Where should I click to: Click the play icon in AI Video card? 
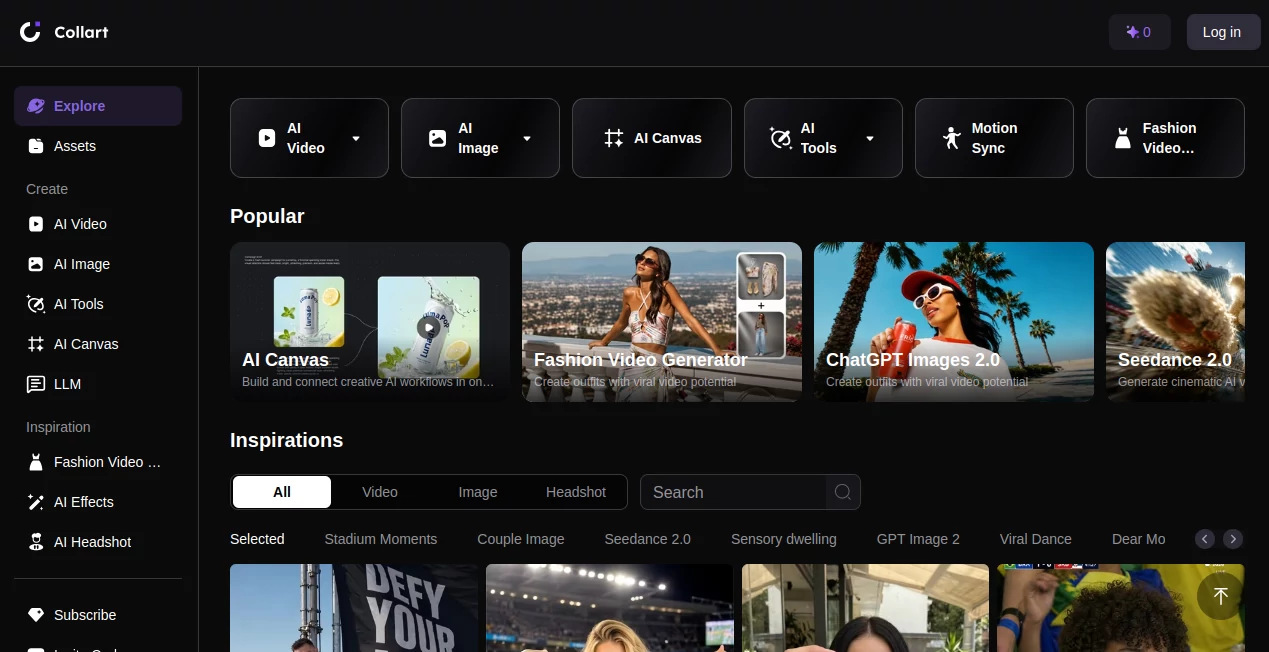pos(267,138)
